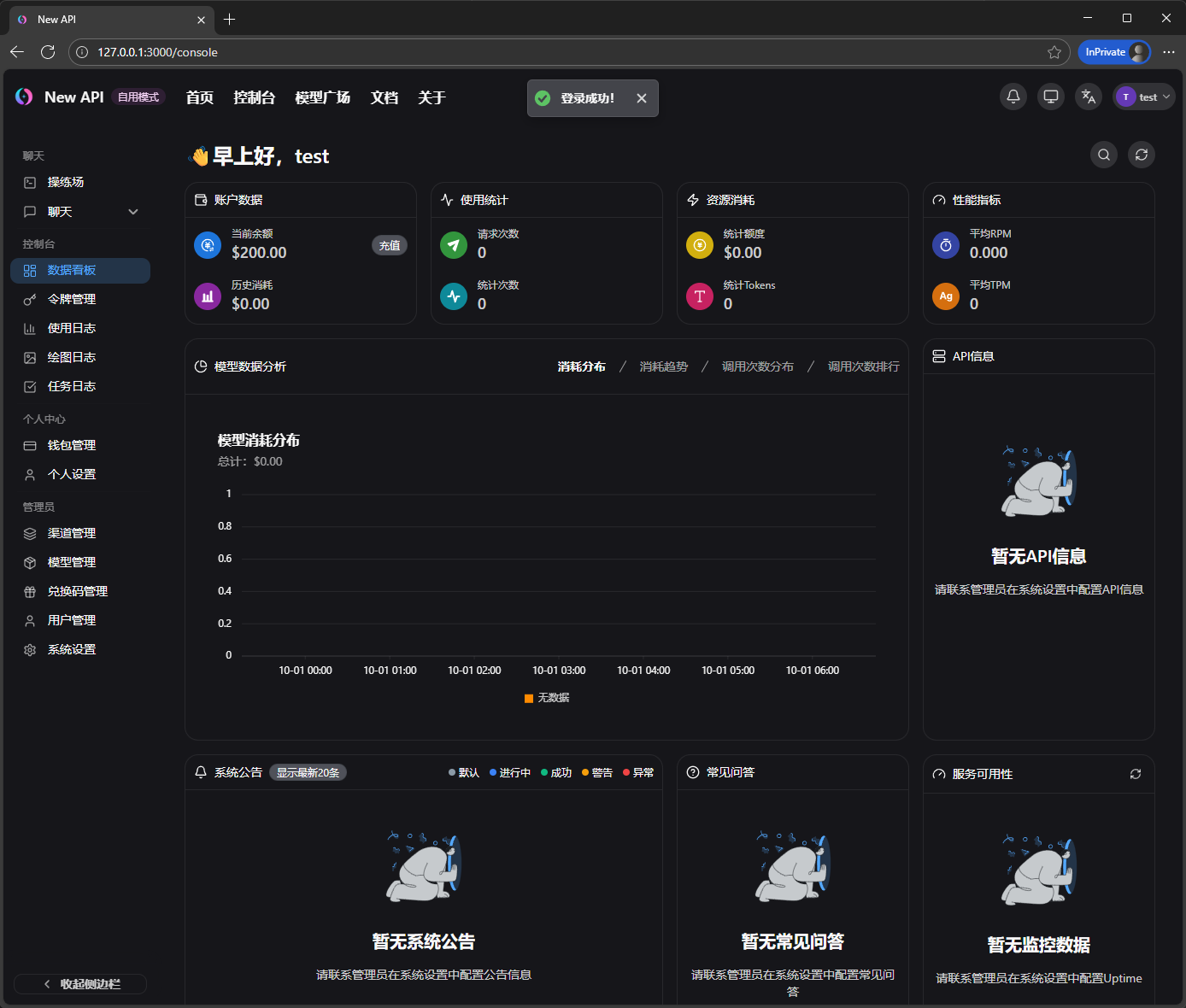Favorite this page with star icon
The width and height of the screenshot is (1186, 1008).
click(x=1054, y=52)
